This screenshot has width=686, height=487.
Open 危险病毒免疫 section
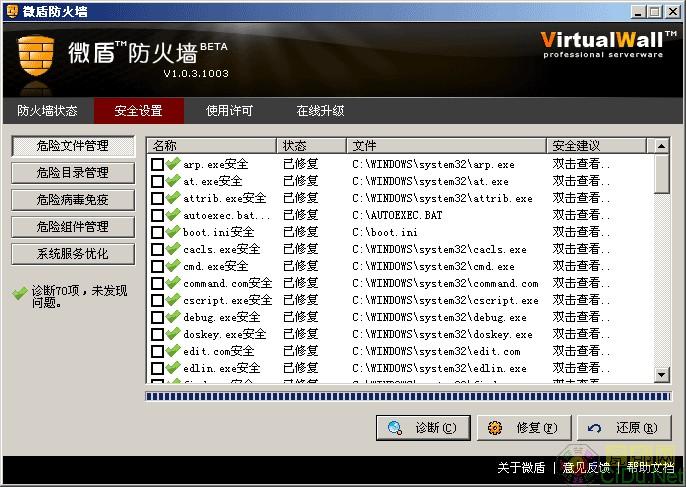(73, 200)
